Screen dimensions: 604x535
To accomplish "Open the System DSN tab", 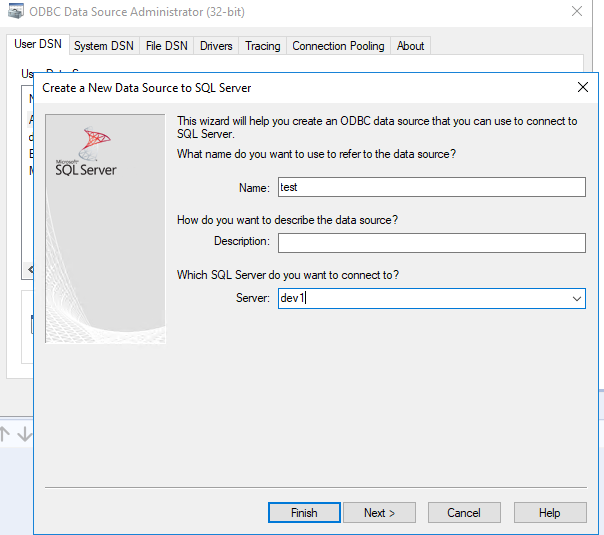I will click(104, 46).
